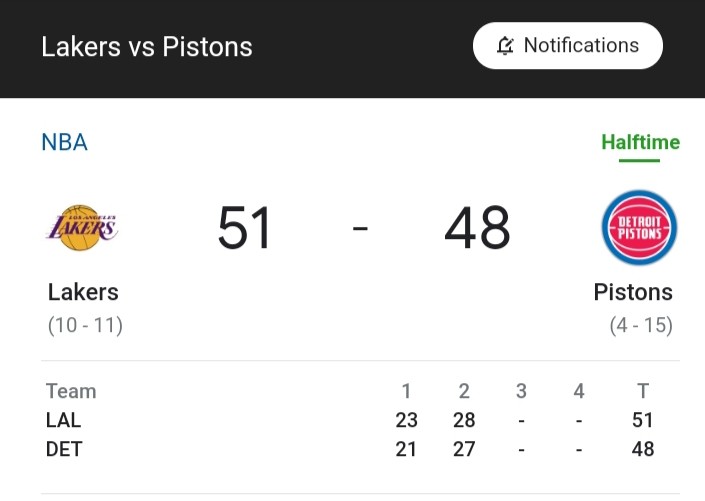The image size is (705, 501).
Task: Open the Pistons team name link
Action: (x=633, y=292)
